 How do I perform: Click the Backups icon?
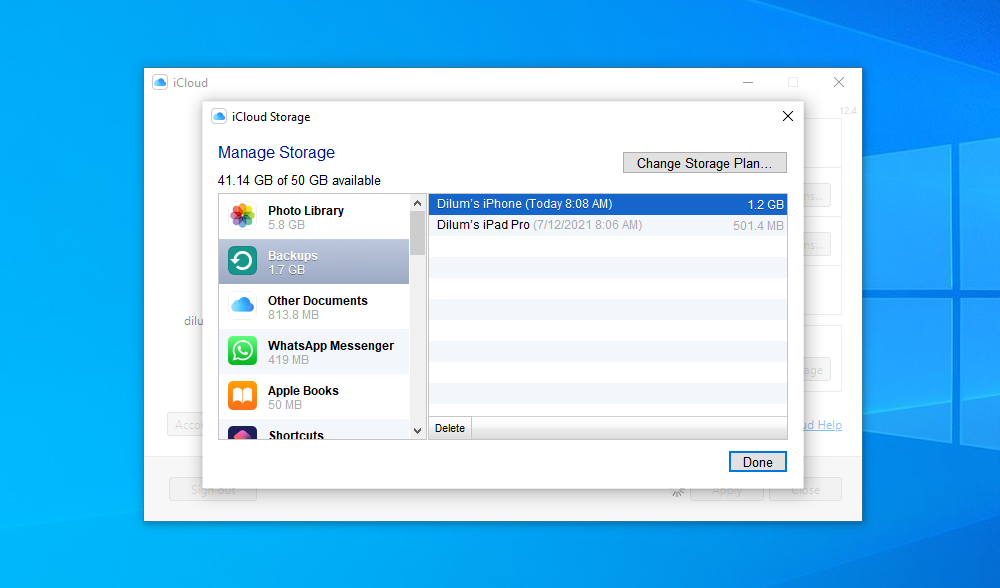point(242,261)
